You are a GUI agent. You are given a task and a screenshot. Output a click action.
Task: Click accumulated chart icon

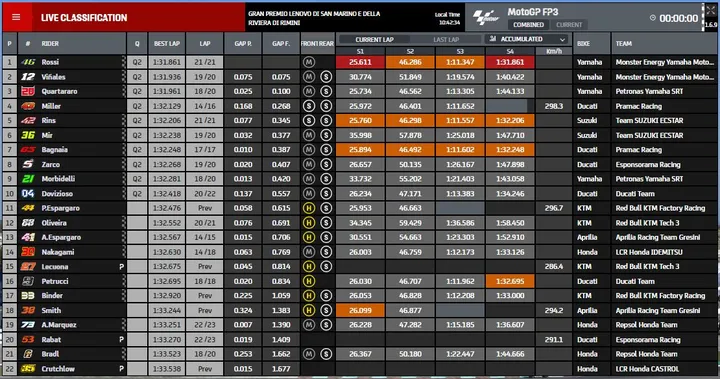tap(493, 39)
